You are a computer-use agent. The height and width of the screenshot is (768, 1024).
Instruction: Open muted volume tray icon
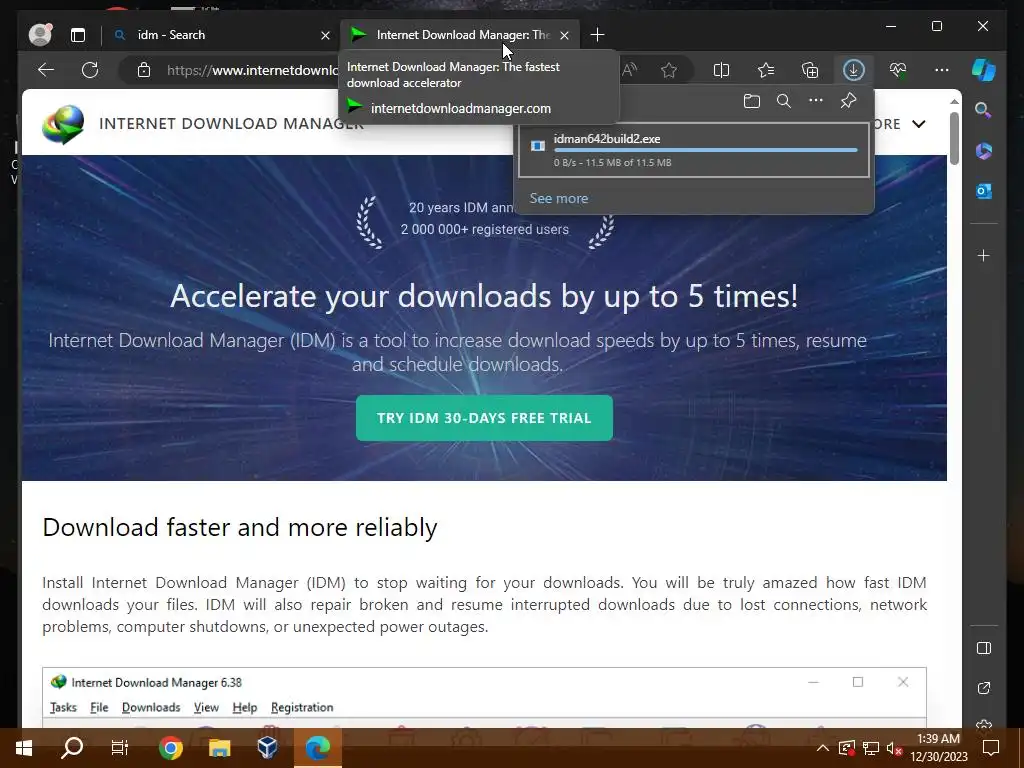coord(895,748)
